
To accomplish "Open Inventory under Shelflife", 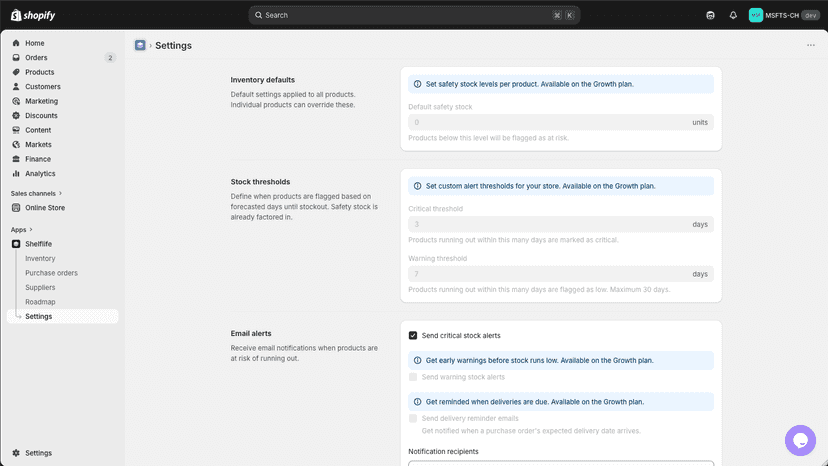I will pyautogui.click(x=40, y=258).
